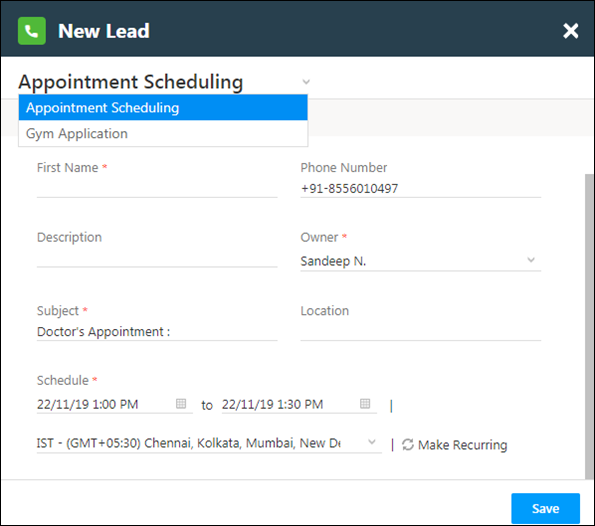Close the New Lead dialog
The height and width of the screenshot is (526, 595).
point(570,31)
